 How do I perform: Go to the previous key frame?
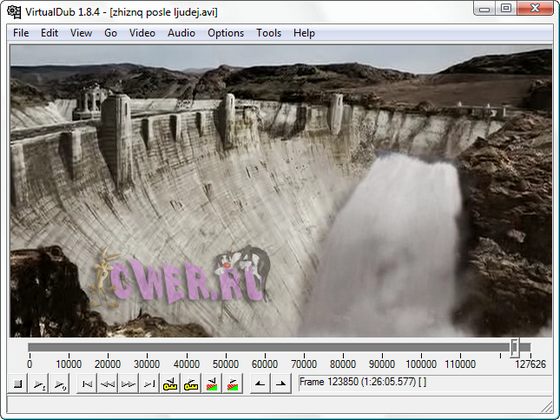170,384
